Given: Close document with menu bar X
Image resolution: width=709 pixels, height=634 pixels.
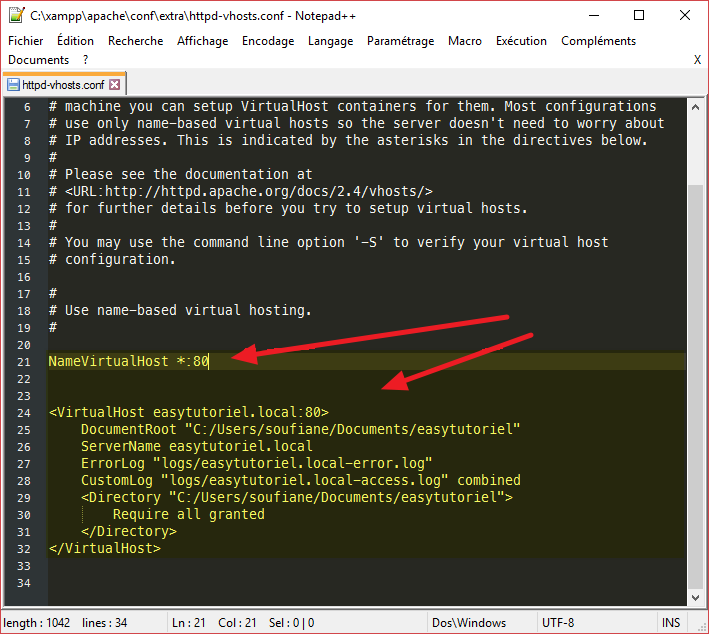Looking at the screenshot, I should [x=697, y=60].
